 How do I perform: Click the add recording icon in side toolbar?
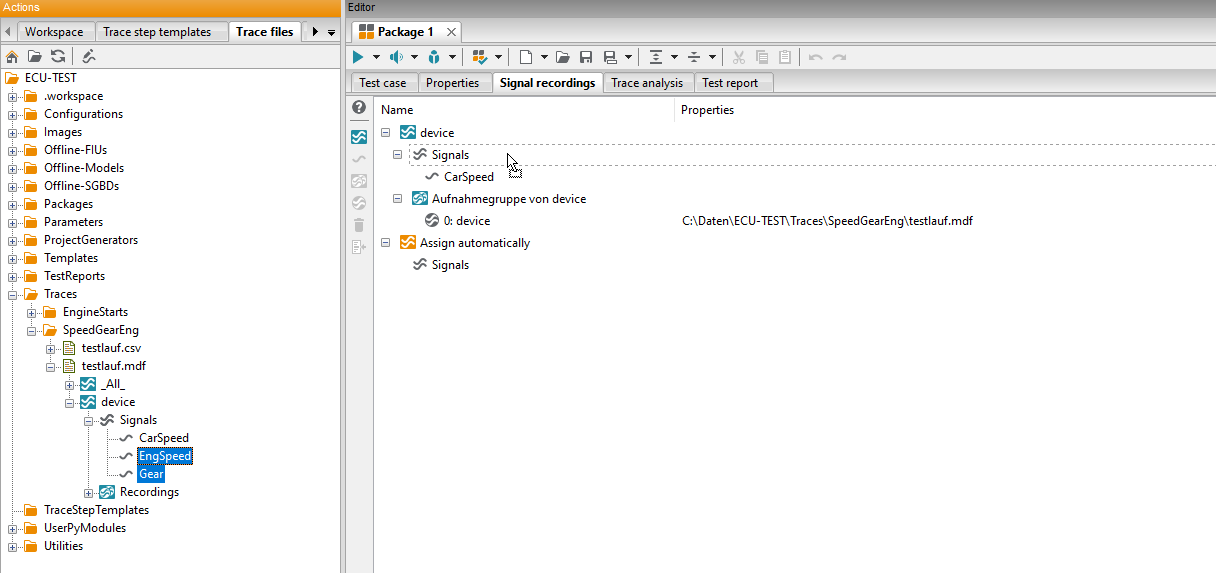pyautogui.click(x=359, y=203)
